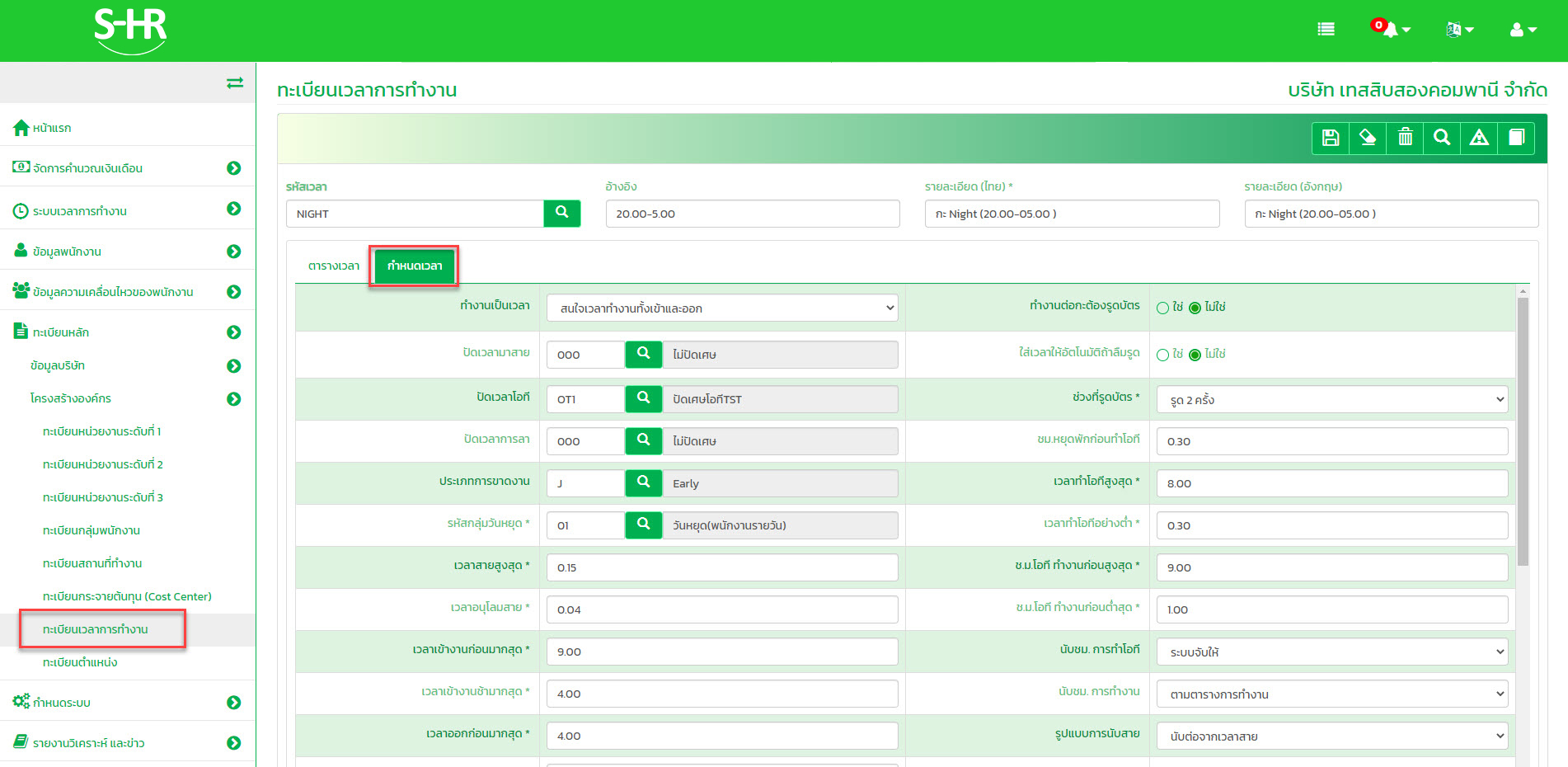The width and height of the screenshot is (1568, 767).
Task: Click the eraser clear-form icon
Action: (1368, 138)
